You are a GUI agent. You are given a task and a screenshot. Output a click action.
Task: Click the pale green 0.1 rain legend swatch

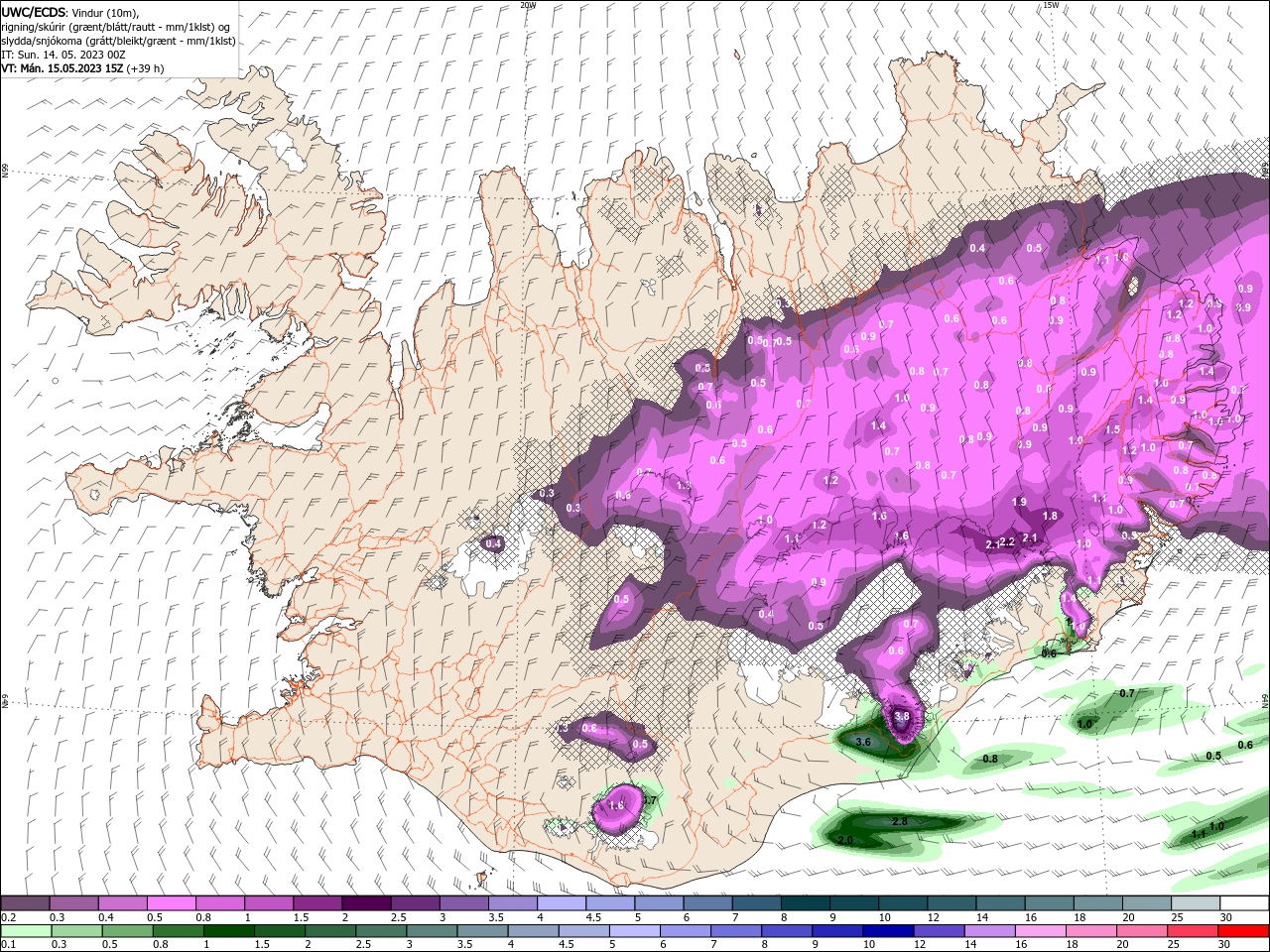[x=25, y=931]
